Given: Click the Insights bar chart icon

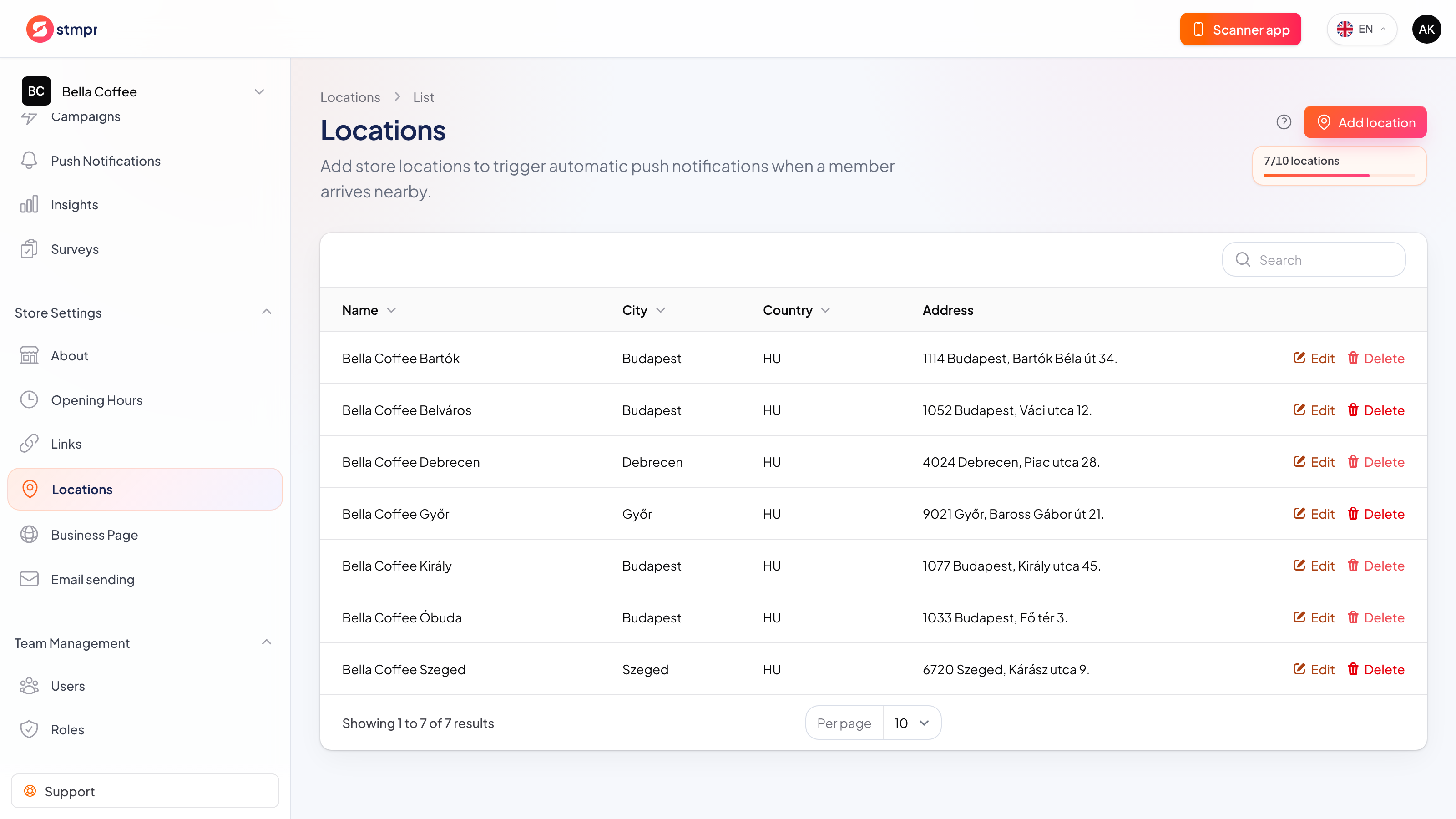Looking at the screenshot, I should pos(29,205).
